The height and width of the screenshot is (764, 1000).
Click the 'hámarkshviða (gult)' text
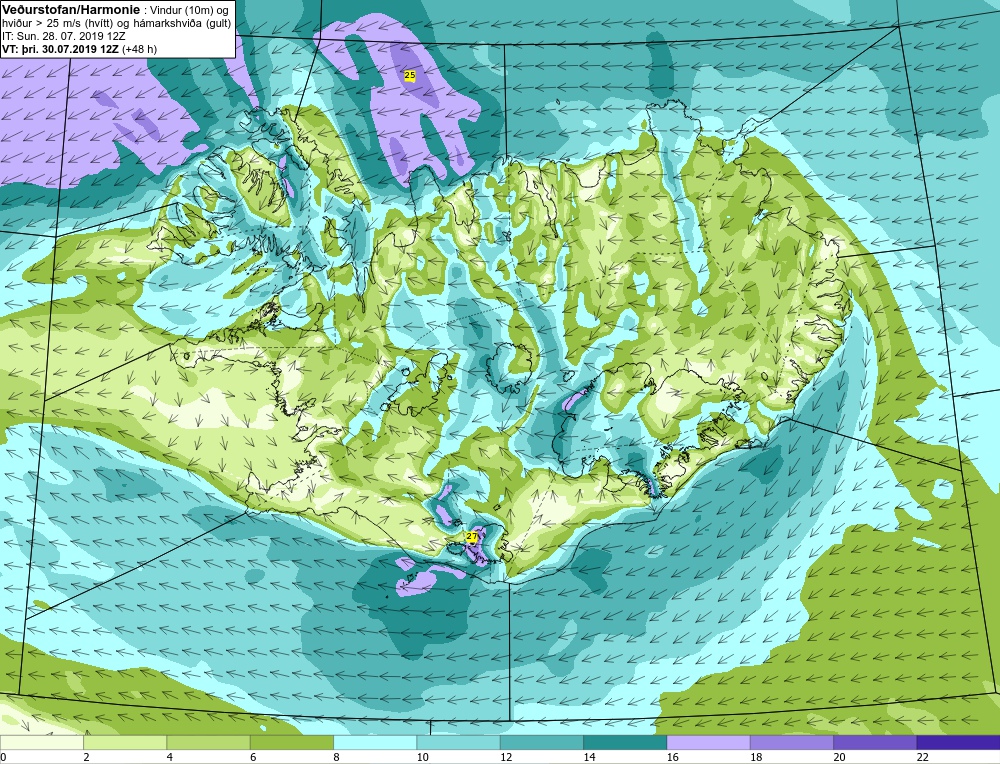[x=183, y=24]
